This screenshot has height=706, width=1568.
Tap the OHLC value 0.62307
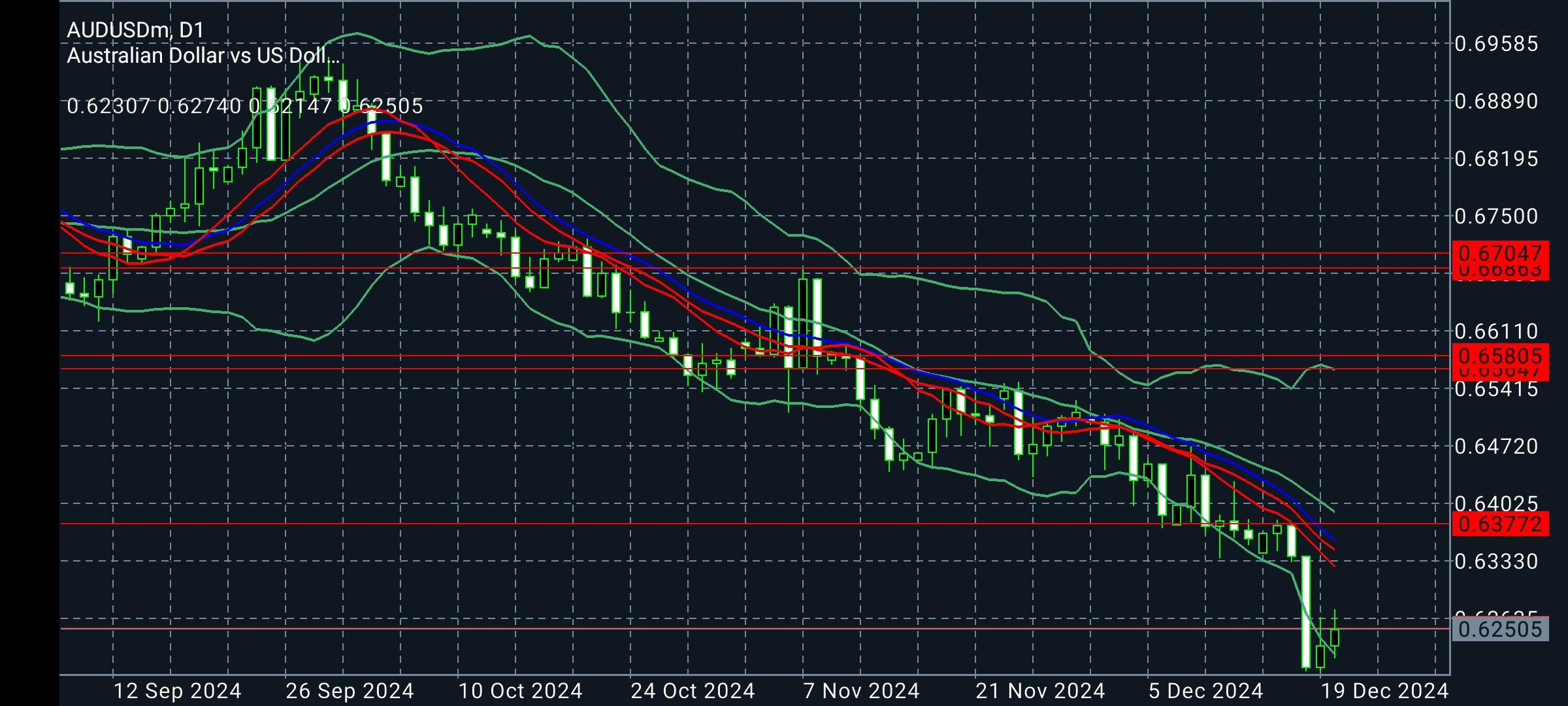click(108, 106)
